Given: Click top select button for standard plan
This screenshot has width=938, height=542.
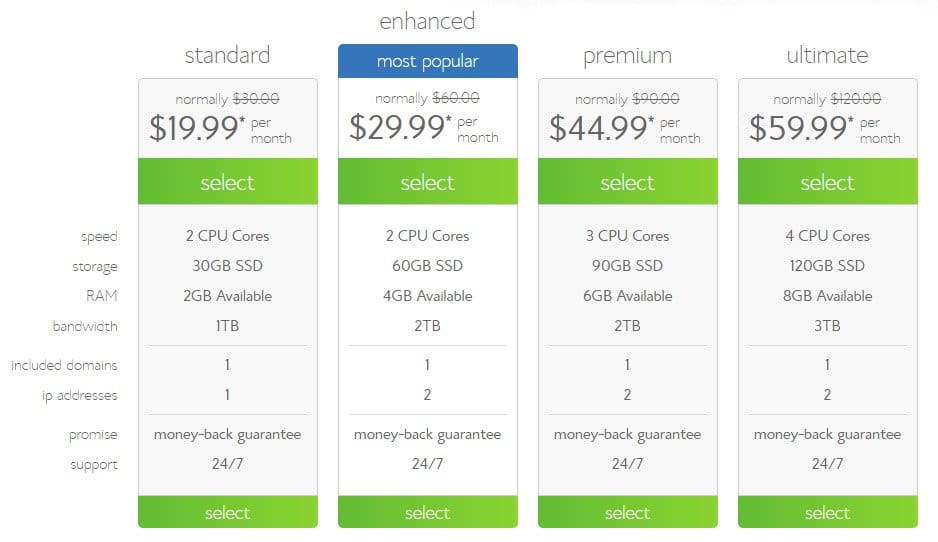Looking at the screenshot, I should [227, 181].
